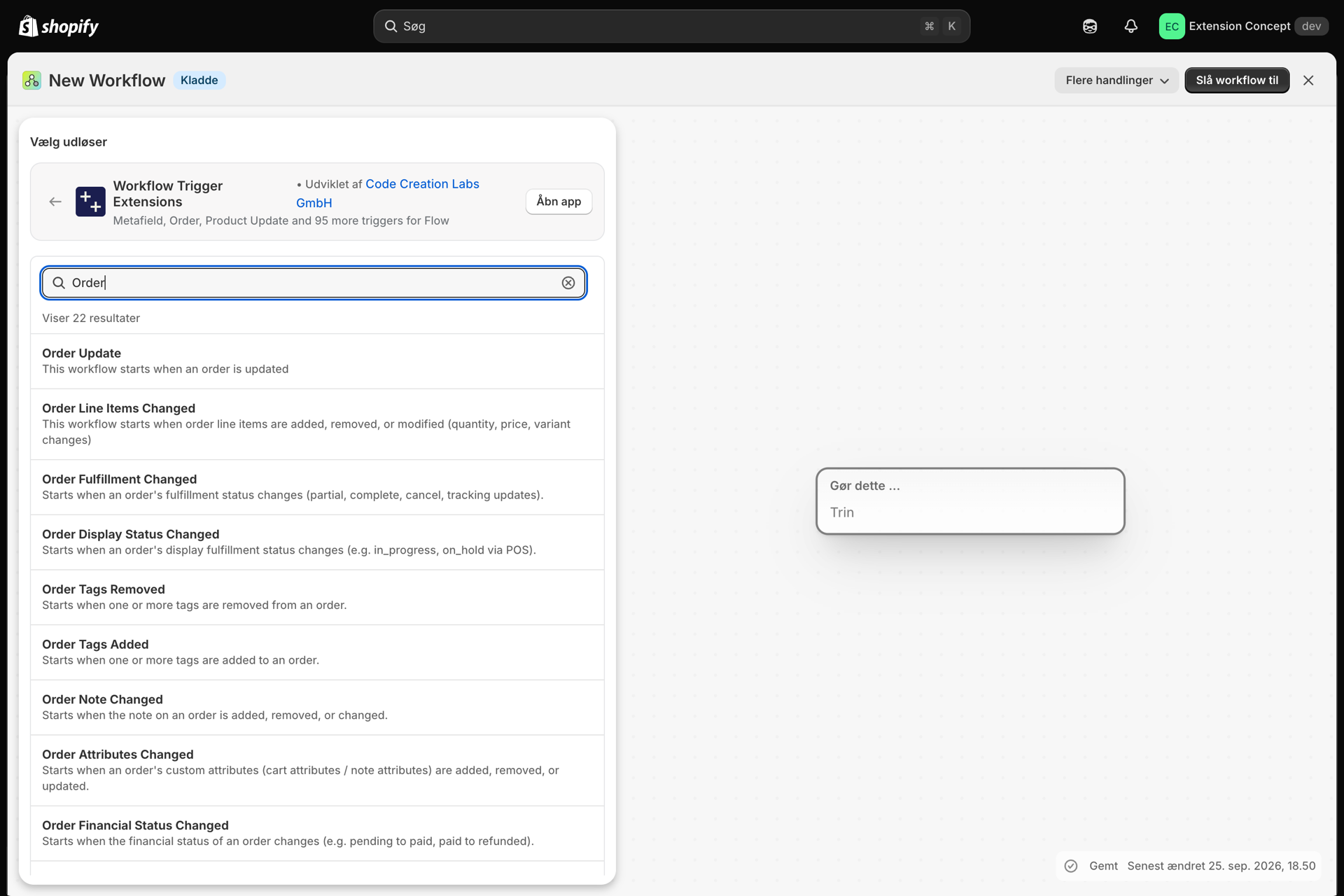The height and width of the screenshot is (896, 1344).
Task: Choose the Order Fulfillment Changed trigger
Action: tap(317, 487)
